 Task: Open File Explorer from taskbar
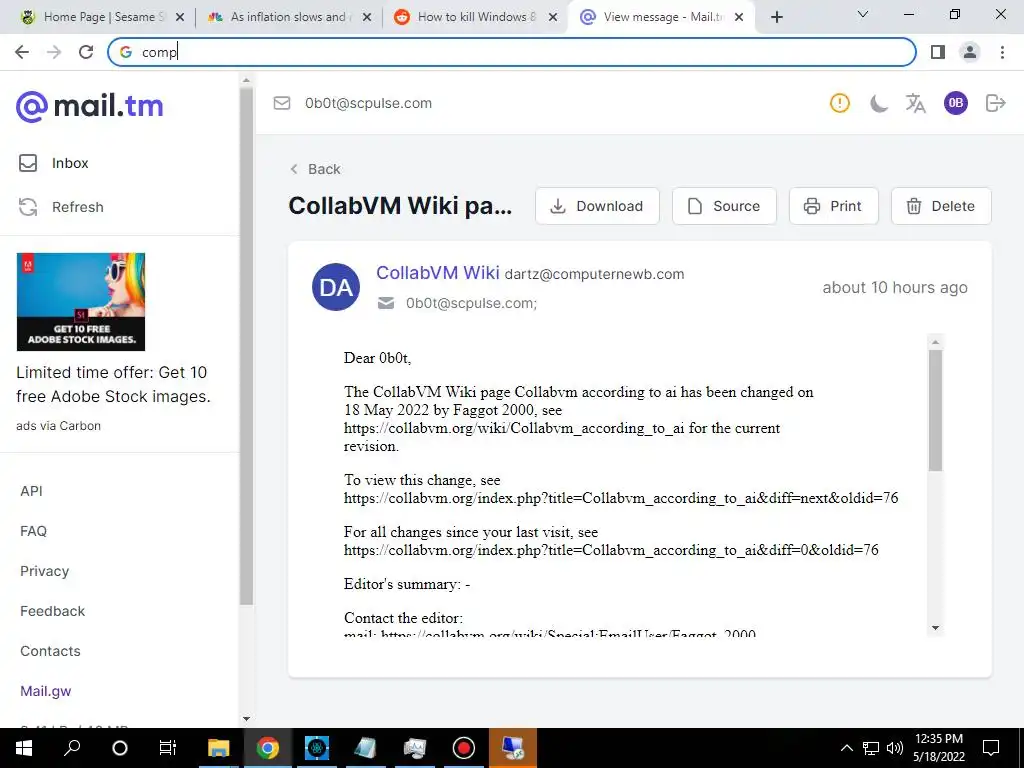click(219, 748)
